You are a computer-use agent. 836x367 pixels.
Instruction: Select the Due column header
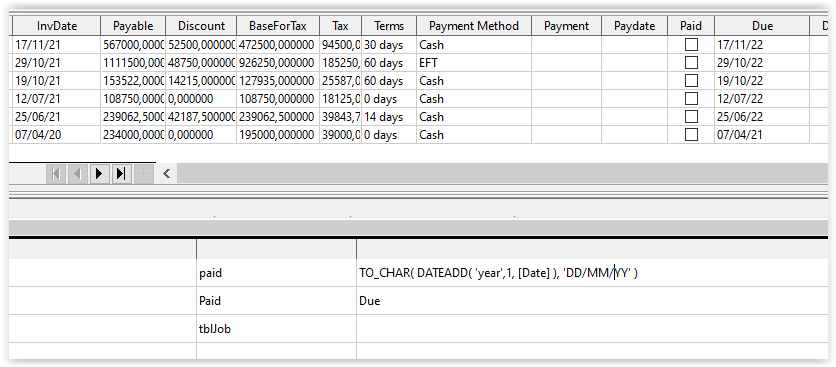tap(762, 26)
